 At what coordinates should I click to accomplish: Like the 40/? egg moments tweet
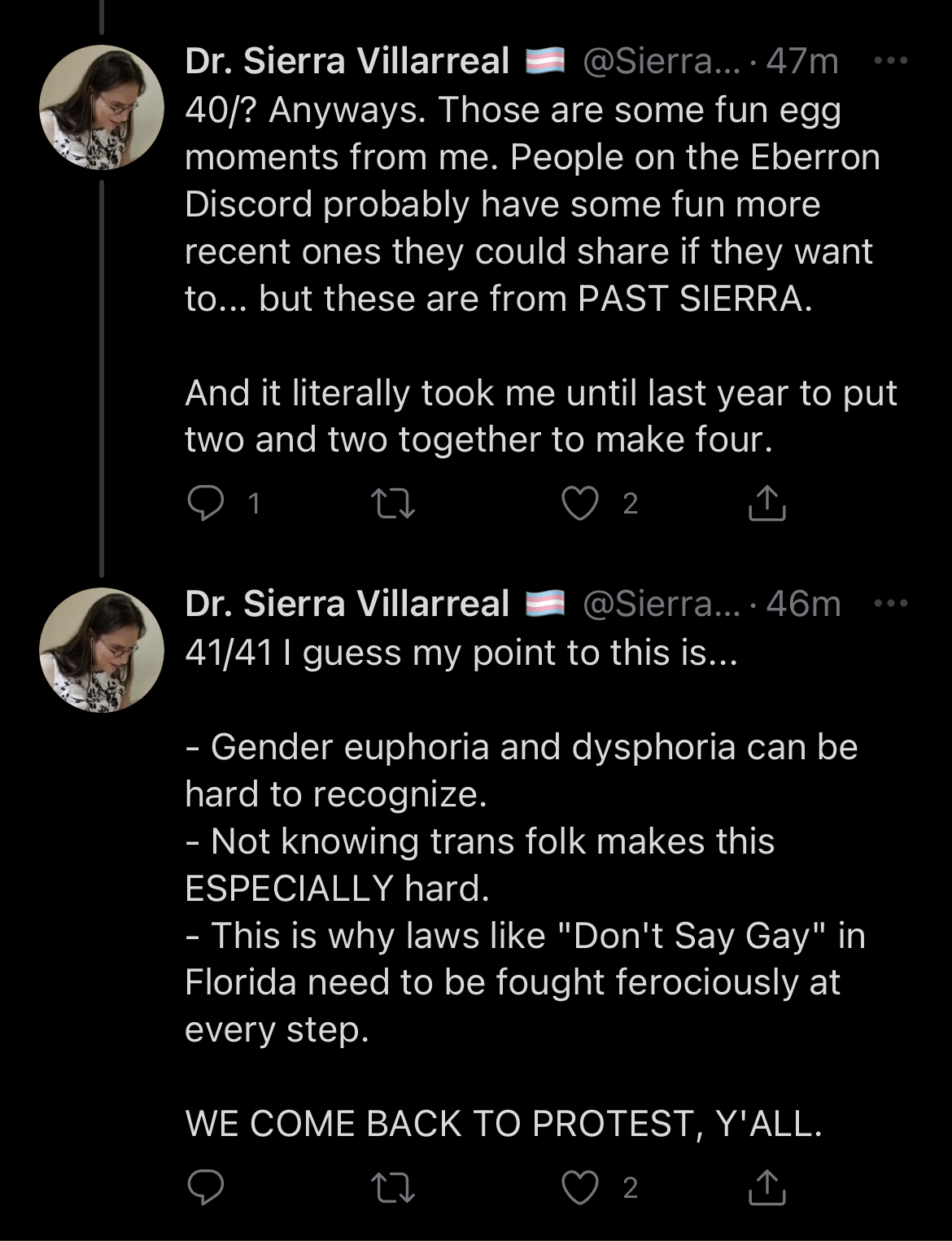[x=580, y=503]
